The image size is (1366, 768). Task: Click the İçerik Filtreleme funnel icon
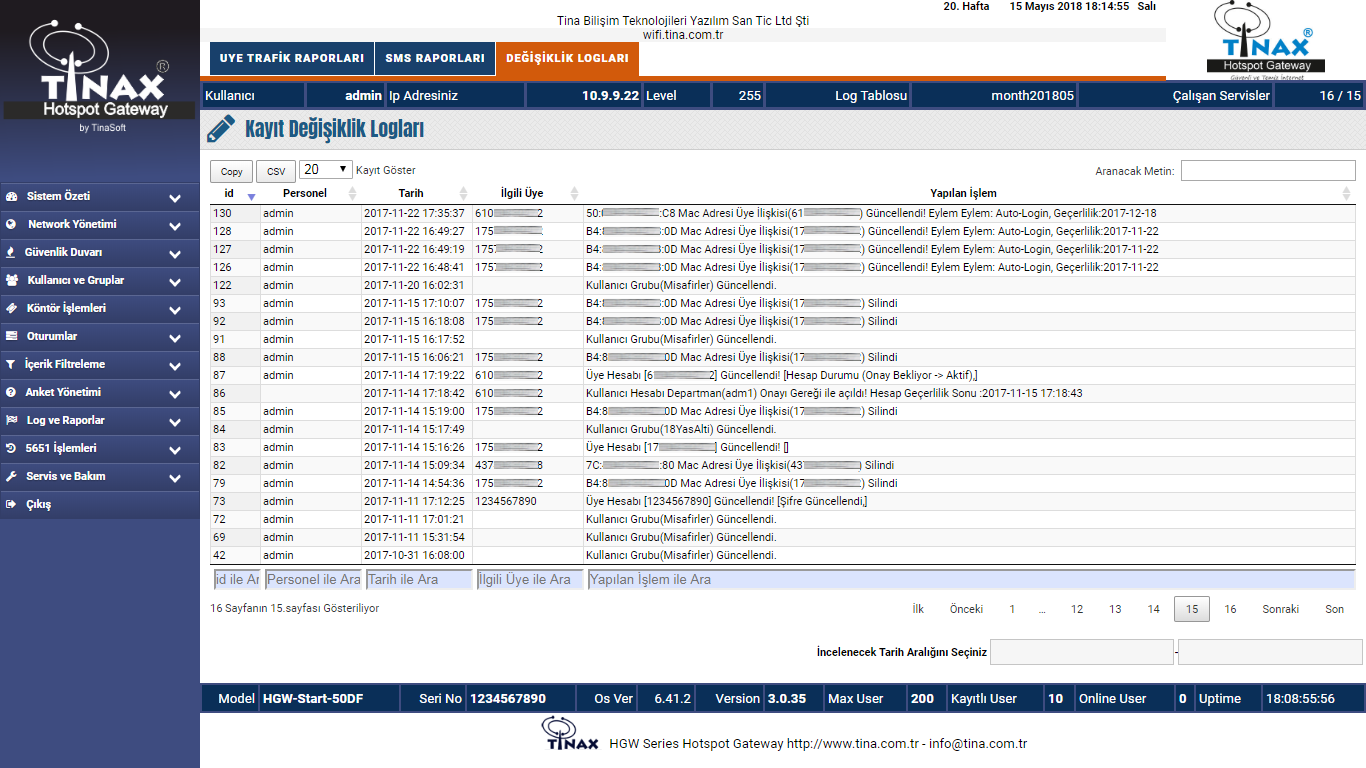11,365
